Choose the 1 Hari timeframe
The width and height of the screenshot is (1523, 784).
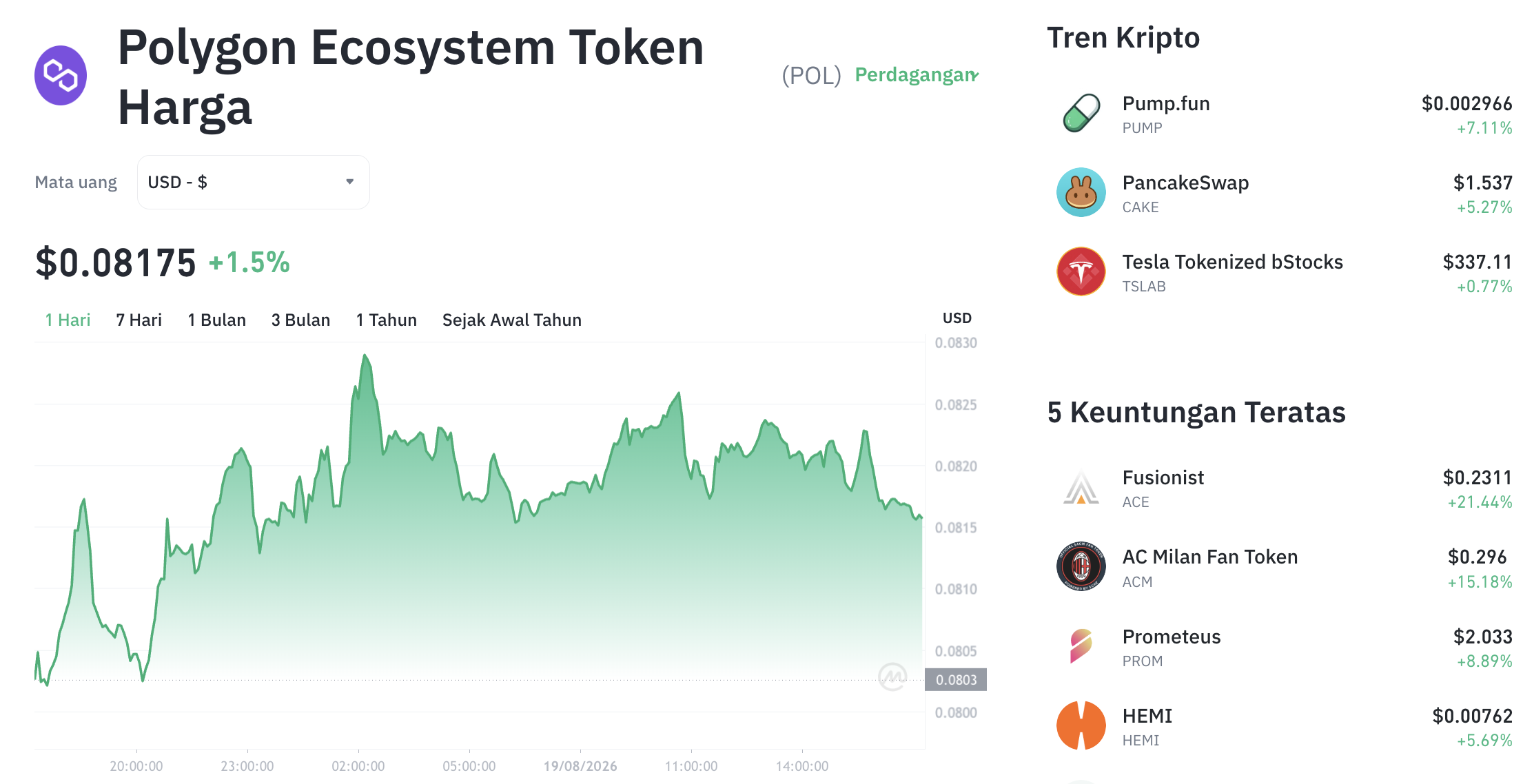coord(68,320)
